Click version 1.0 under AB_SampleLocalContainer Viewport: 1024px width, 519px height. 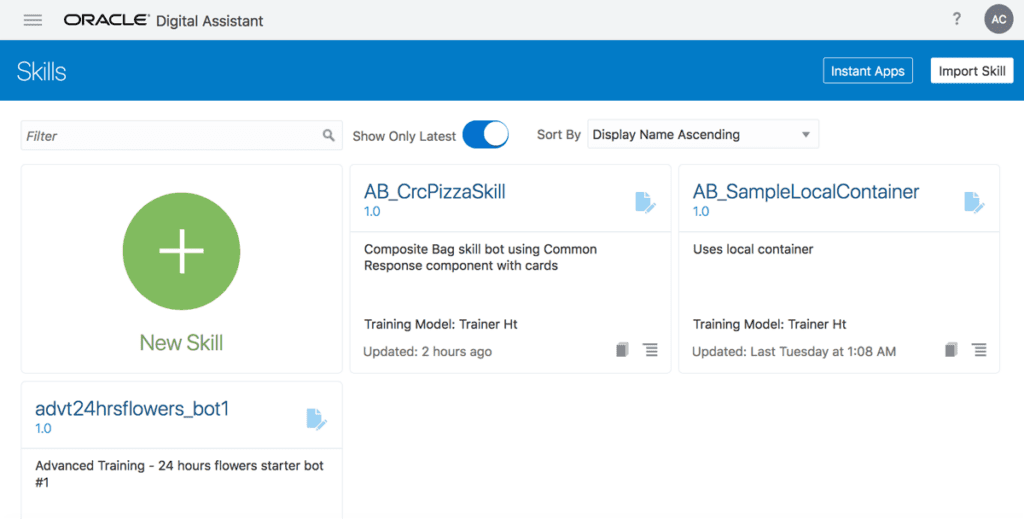701,212
